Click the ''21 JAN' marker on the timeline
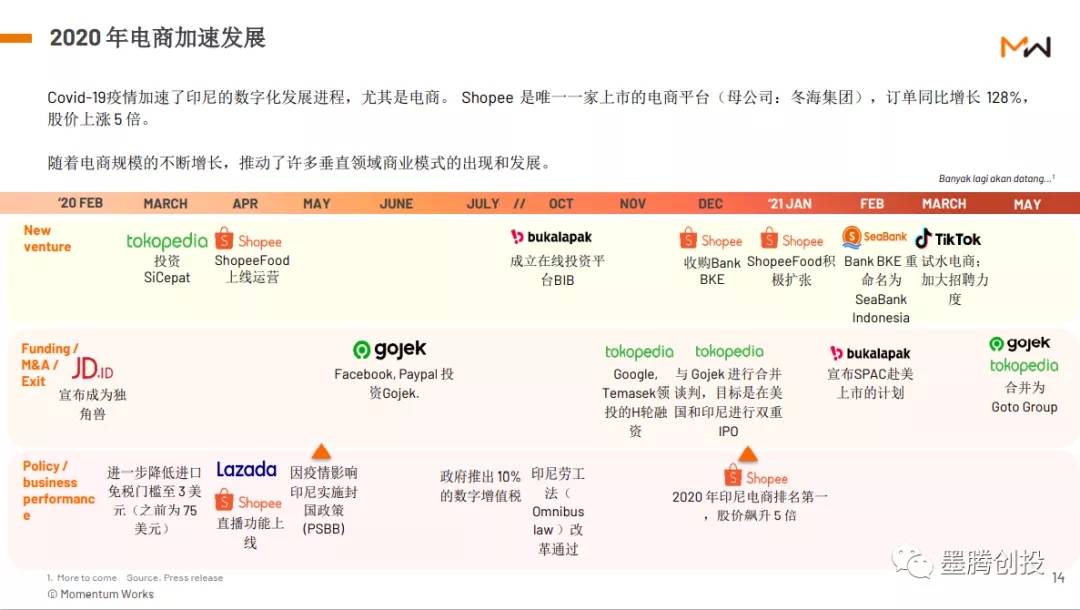This screenshot has width=1080, height=610. 790,203
